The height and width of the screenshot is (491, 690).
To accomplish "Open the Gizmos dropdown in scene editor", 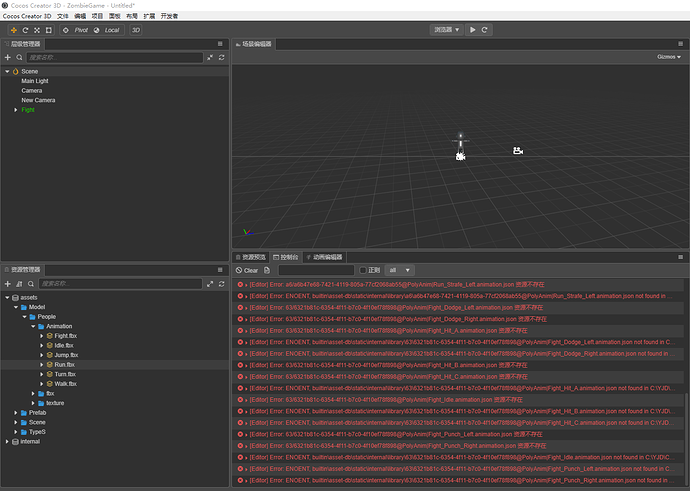I will 669,57.
